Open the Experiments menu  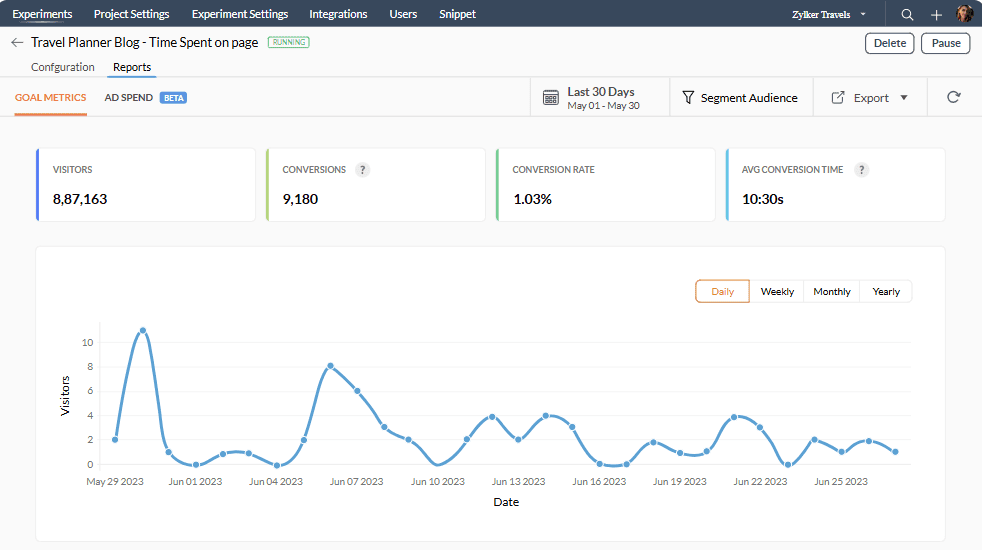pyautogui.click(x=42, y=14)
